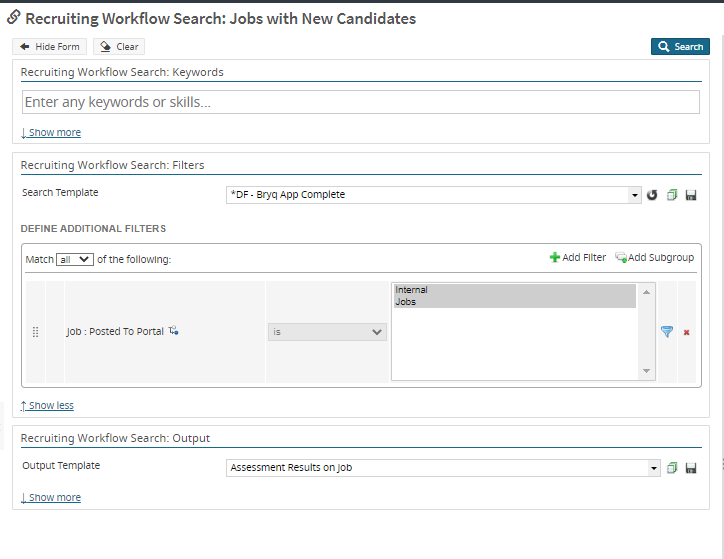Collapse filters with the Show less link
The height and width of the screenshot is (559, 724).
[47, 405]
